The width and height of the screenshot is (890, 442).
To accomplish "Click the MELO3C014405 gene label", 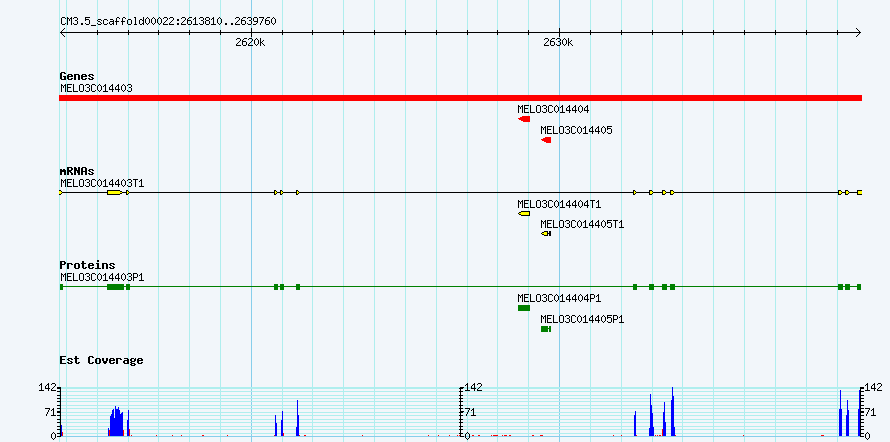I will (x=576, y=130).
